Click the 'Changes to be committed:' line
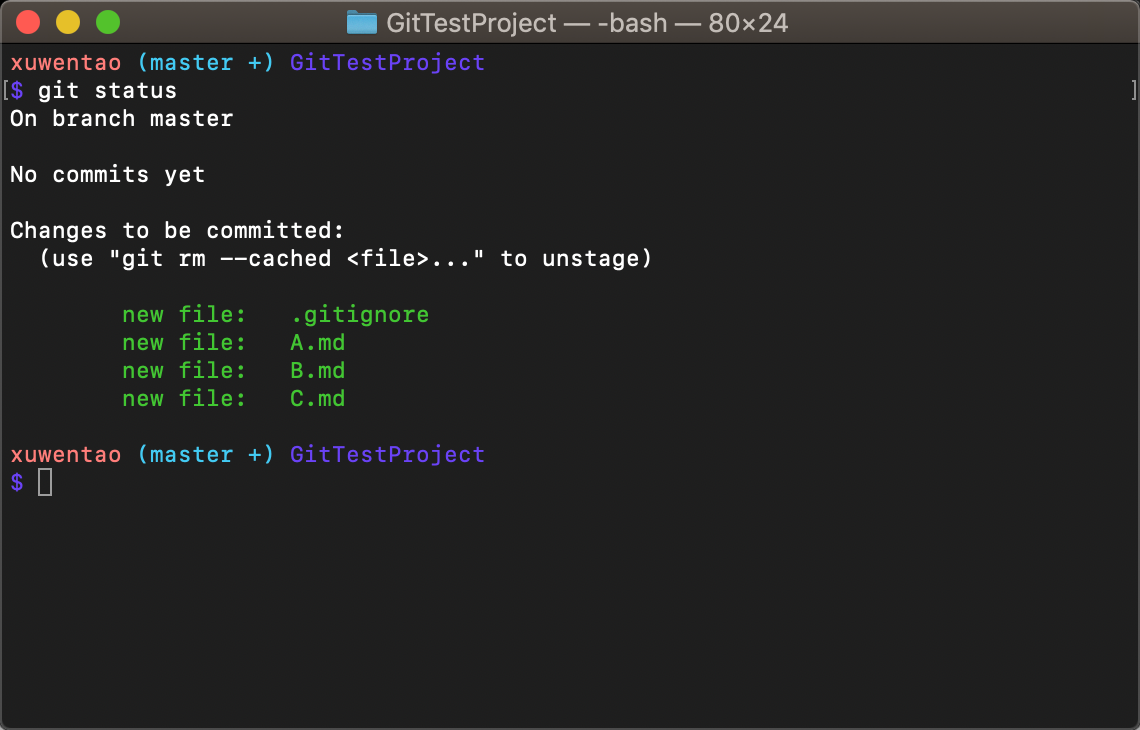Image resolution: width=1140 pixels, height=730 pixels. coord(177,230)
